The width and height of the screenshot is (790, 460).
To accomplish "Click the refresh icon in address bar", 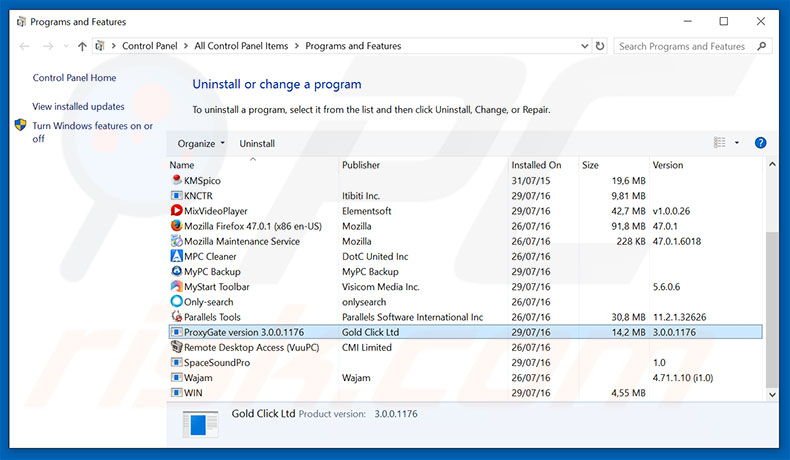I will click(x=600, y=46).
